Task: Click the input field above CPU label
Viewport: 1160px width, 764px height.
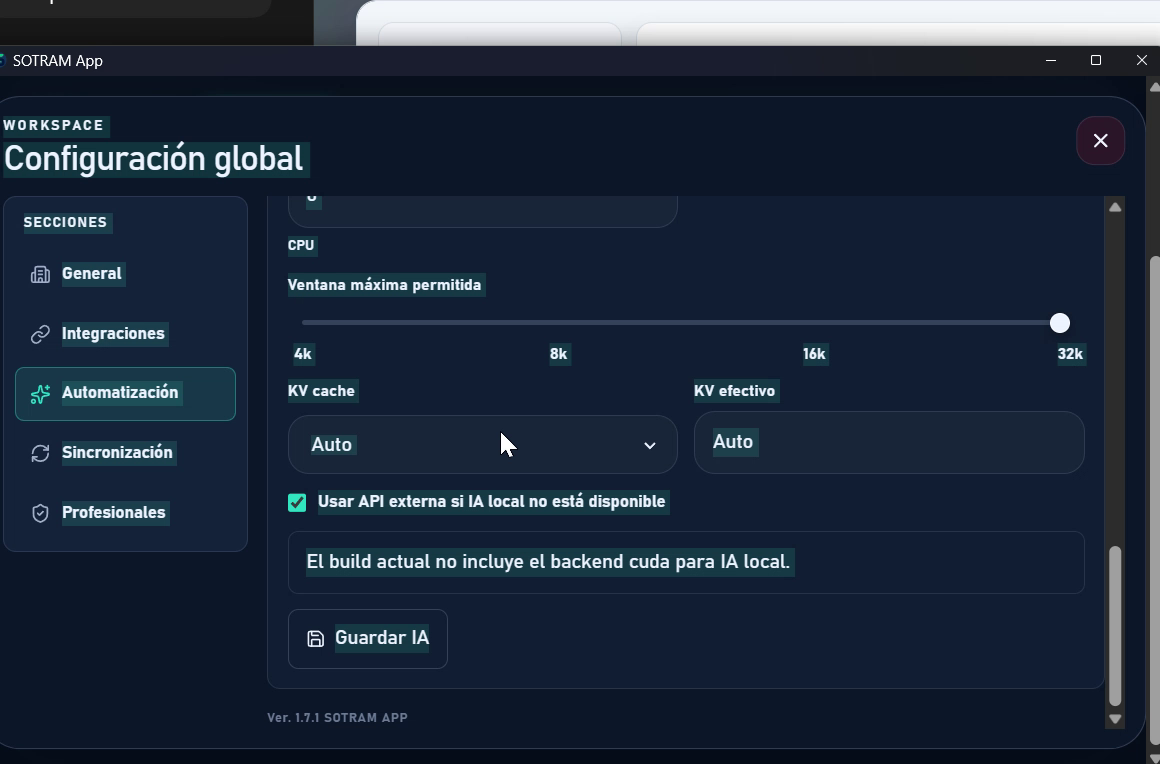Action: coord(482,212)
